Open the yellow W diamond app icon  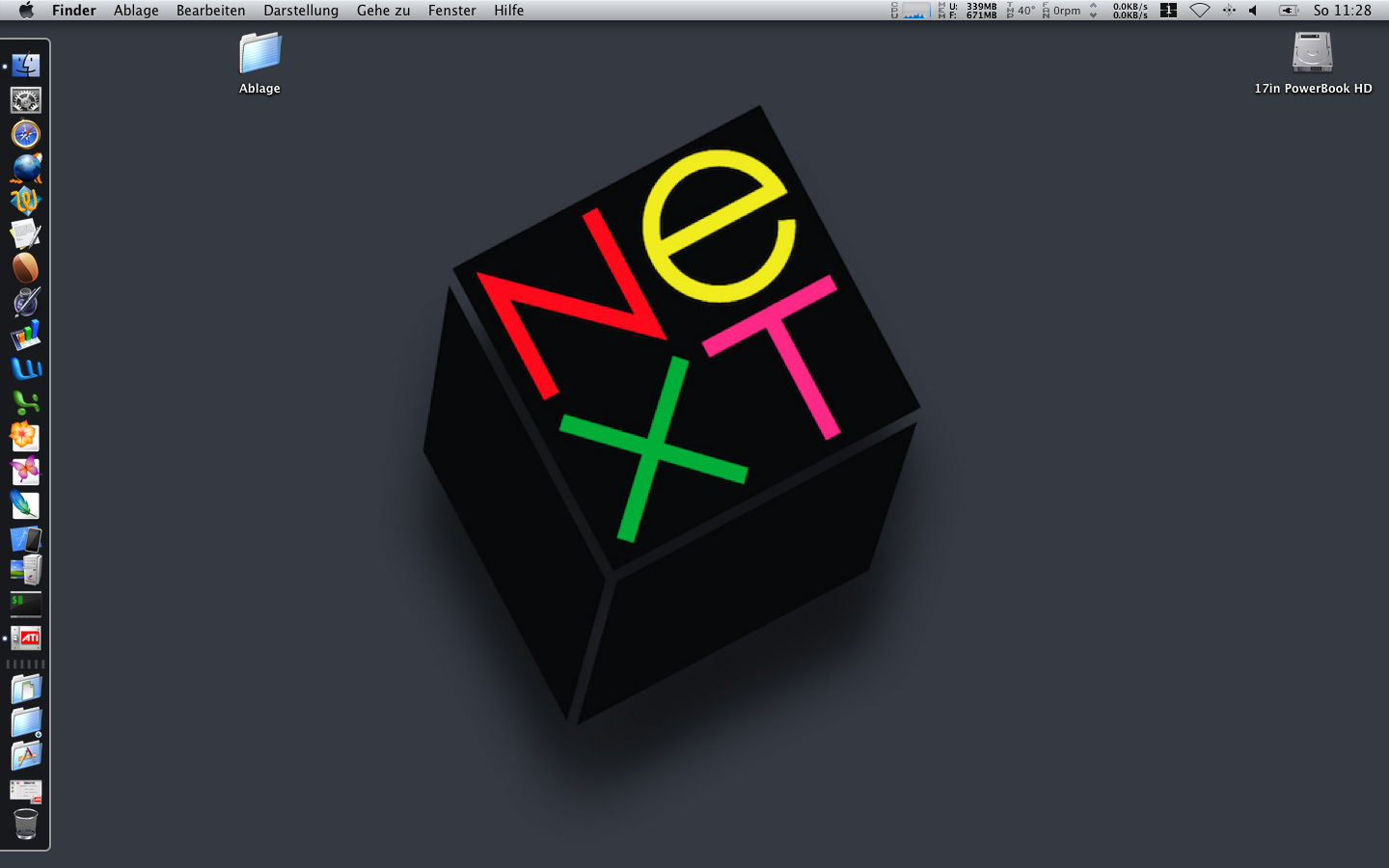coord(26,201)
